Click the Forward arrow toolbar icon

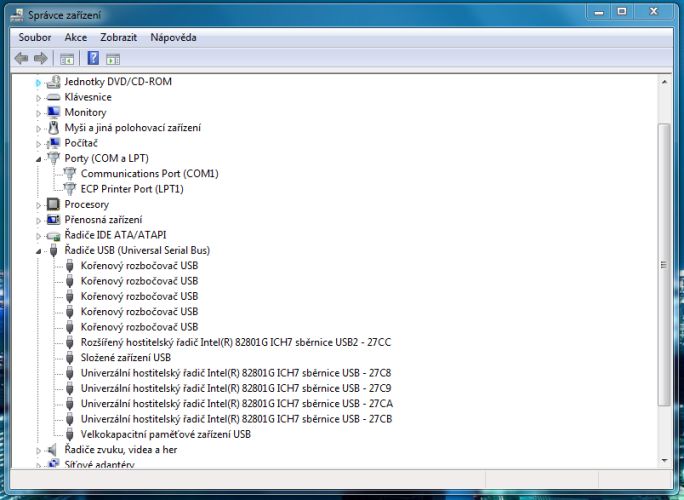pos(41,58)
